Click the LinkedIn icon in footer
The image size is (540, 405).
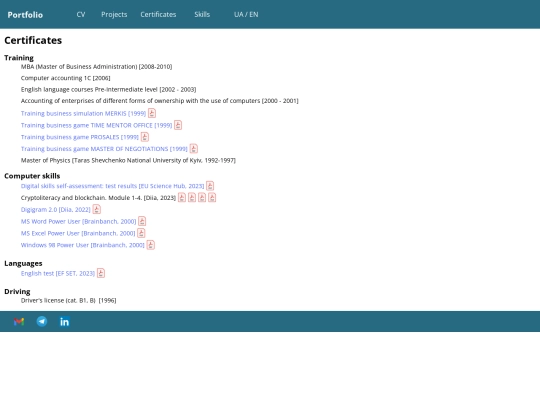coord(64,322)
